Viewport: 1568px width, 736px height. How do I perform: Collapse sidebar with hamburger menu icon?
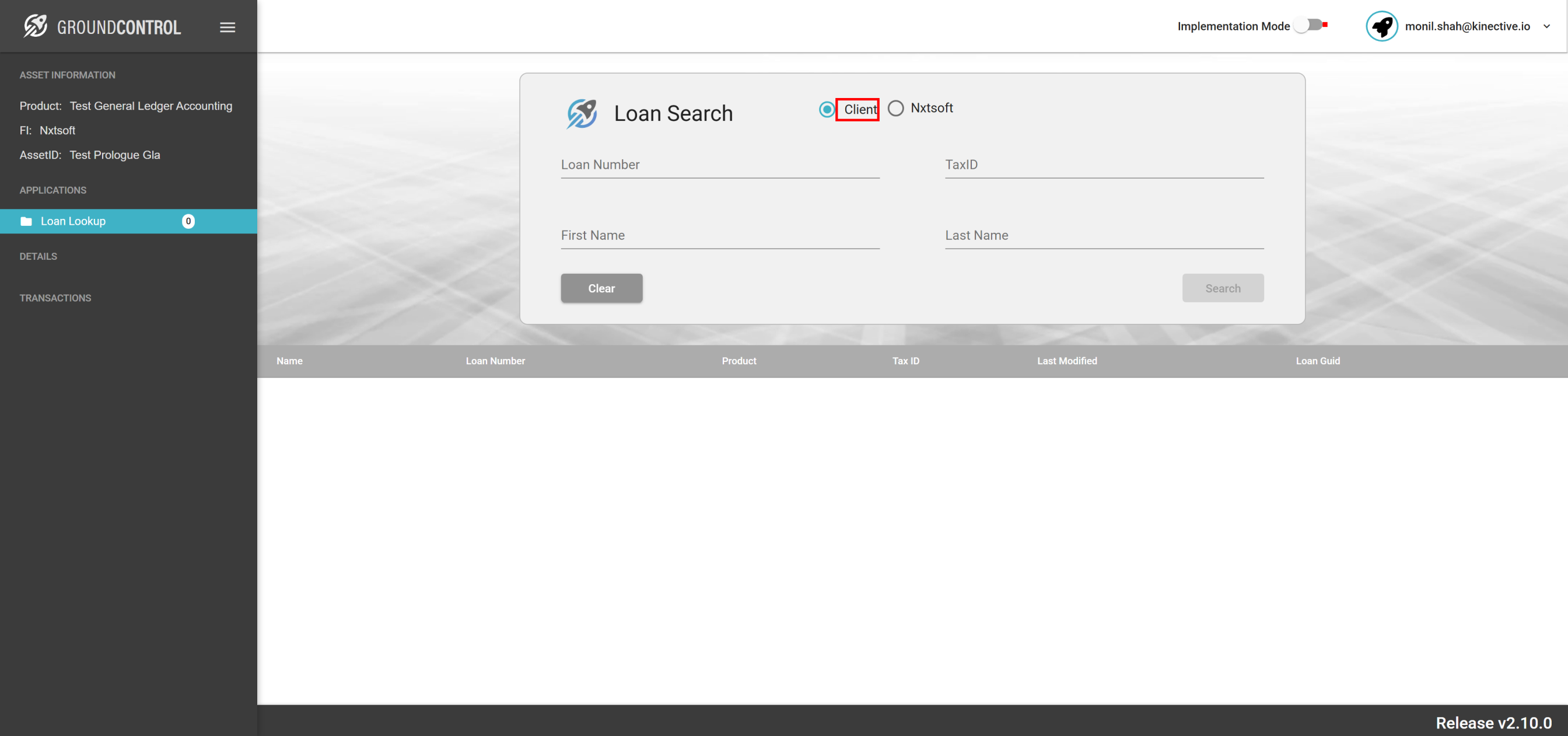pos(228,27)
